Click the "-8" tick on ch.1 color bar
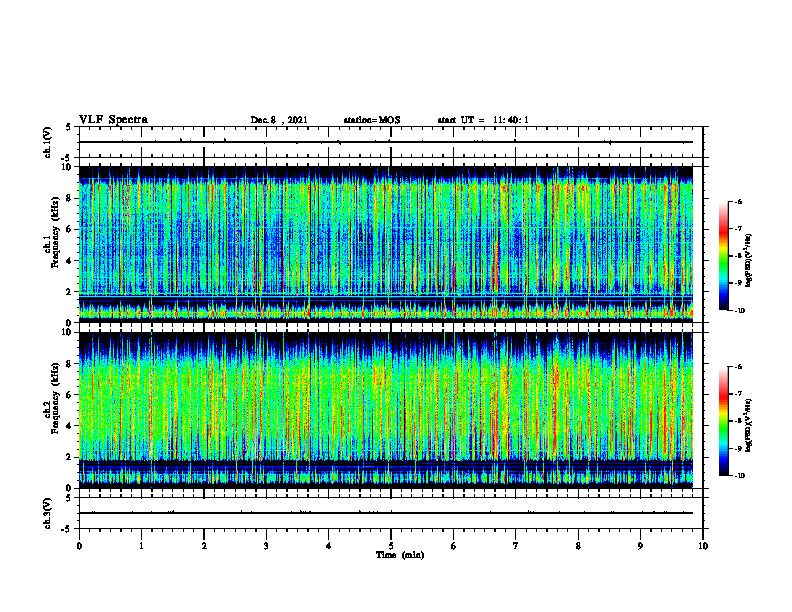792x612 pixels. 738,256
